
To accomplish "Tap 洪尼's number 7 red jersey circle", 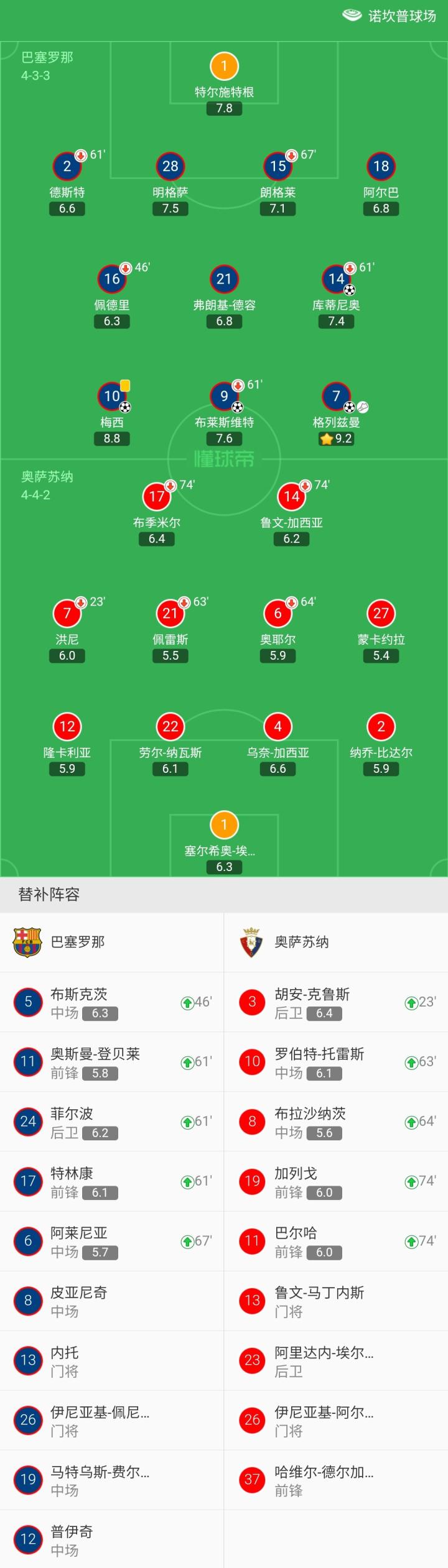I will click(67, 614).
